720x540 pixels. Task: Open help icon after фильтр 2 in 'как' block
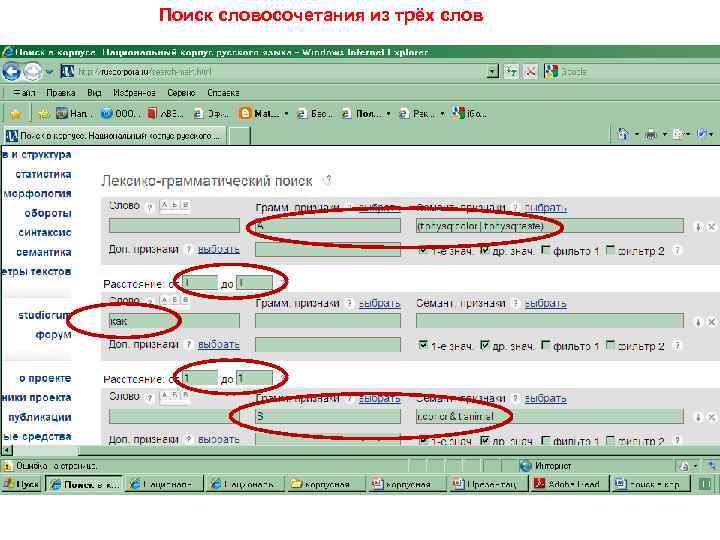coord(676,345)
